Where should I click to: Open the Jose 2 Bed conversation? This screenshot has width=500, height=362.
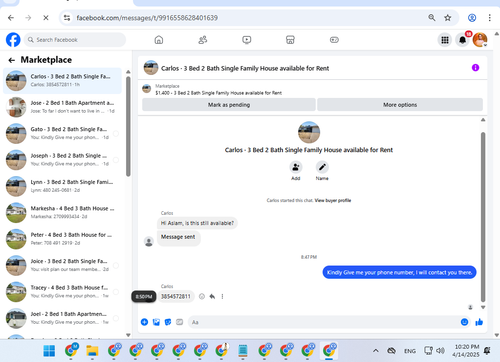(62, 107)
